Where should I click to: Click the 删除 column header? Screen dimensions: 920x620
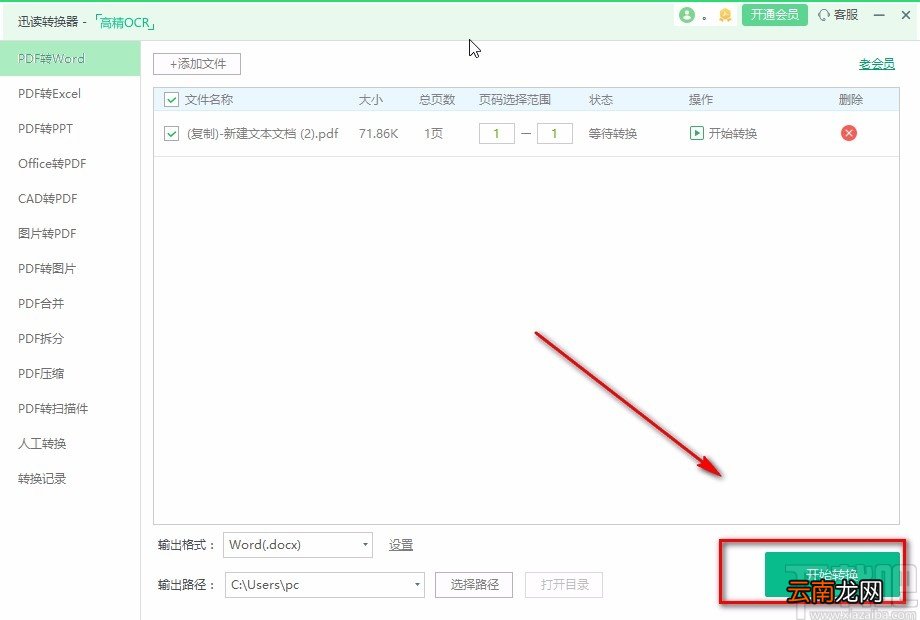850,100
